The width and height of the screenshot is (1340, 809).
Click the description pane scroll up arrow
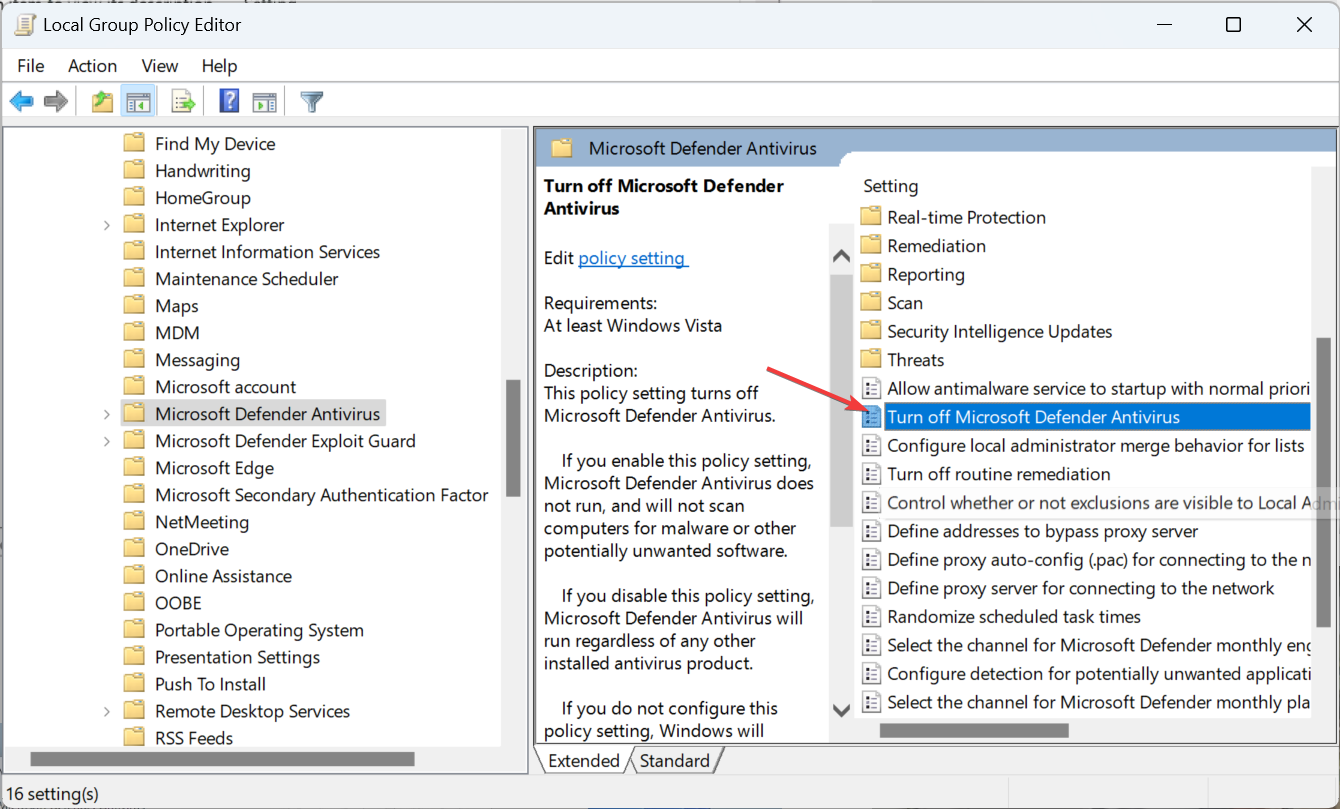coord(841,256)
